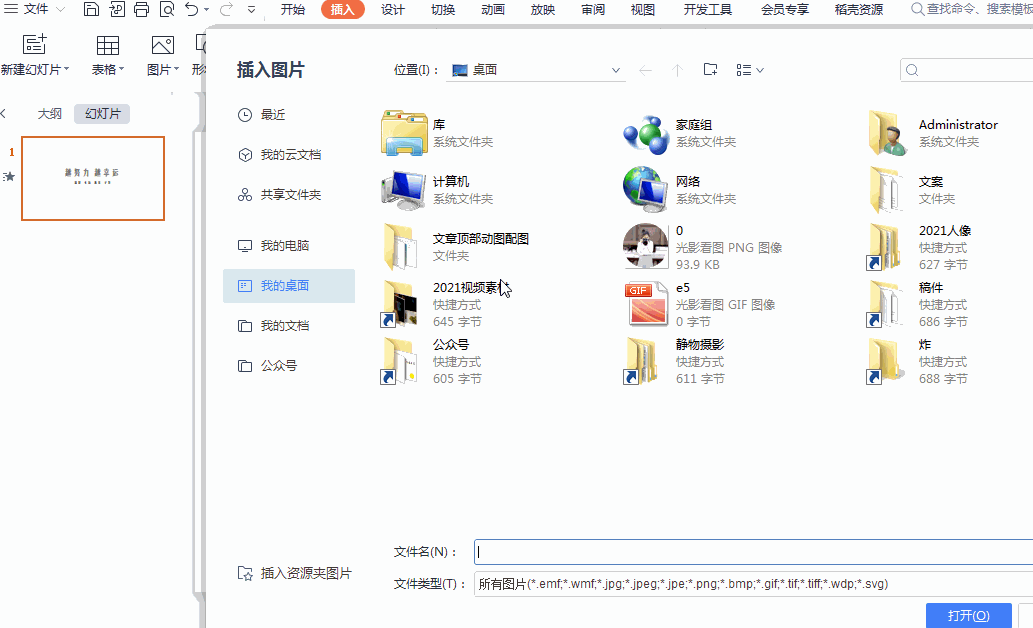Viewport: 1033px width, 628px height.
Task: Click the Save icon in quick toolbar
Action: coord(91,10)
